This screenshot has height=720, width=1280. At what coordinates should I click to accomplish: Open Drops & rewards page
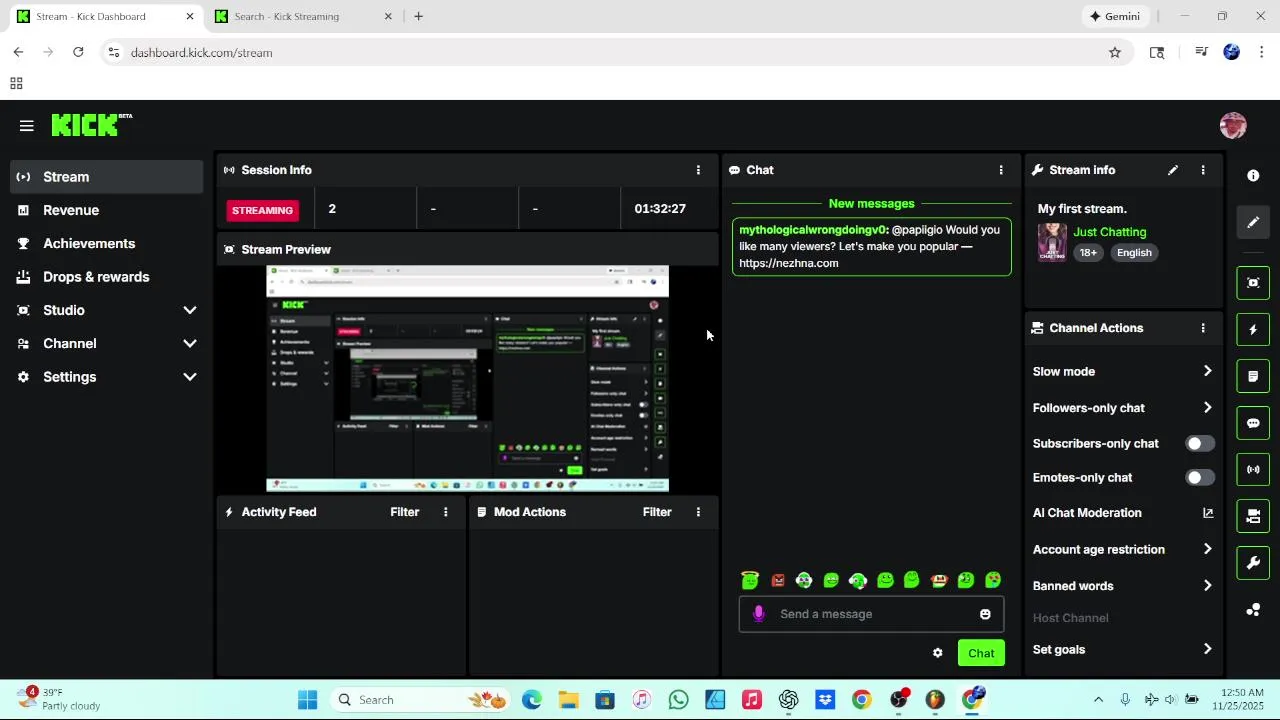pyautogui.click(x=107, y=277)
